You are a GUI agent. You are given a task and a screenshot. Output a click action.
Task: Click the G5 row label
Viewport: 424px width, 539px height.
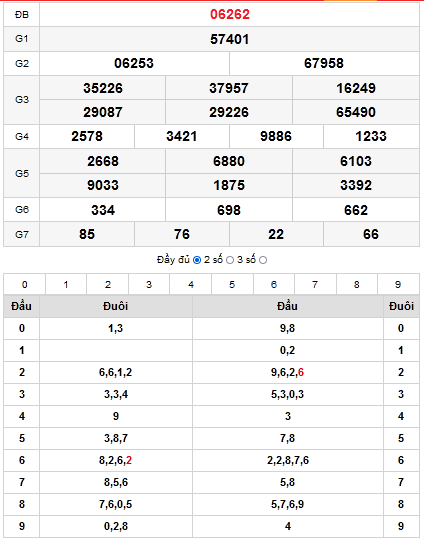tap(22, 174)
